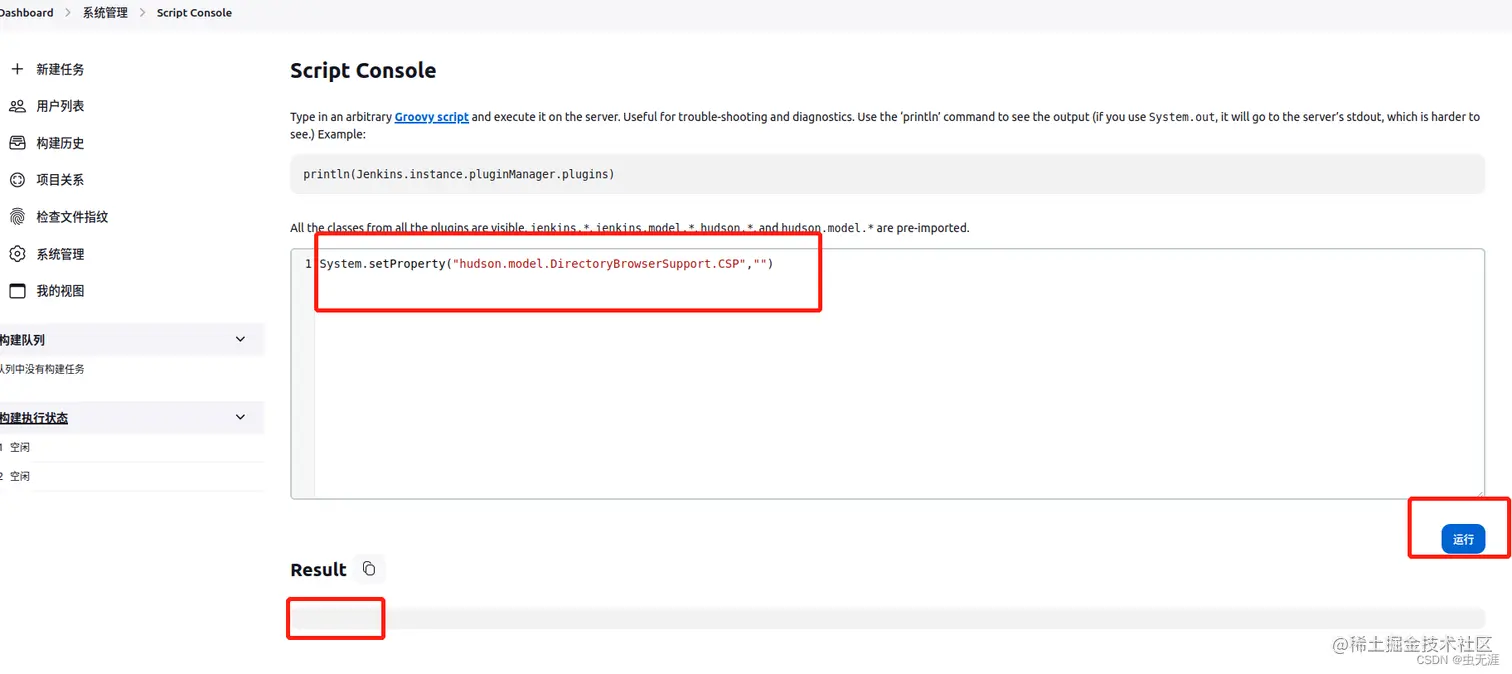Click the Script Console breadcrumb

pyautogui.click(x=194, y=13)
